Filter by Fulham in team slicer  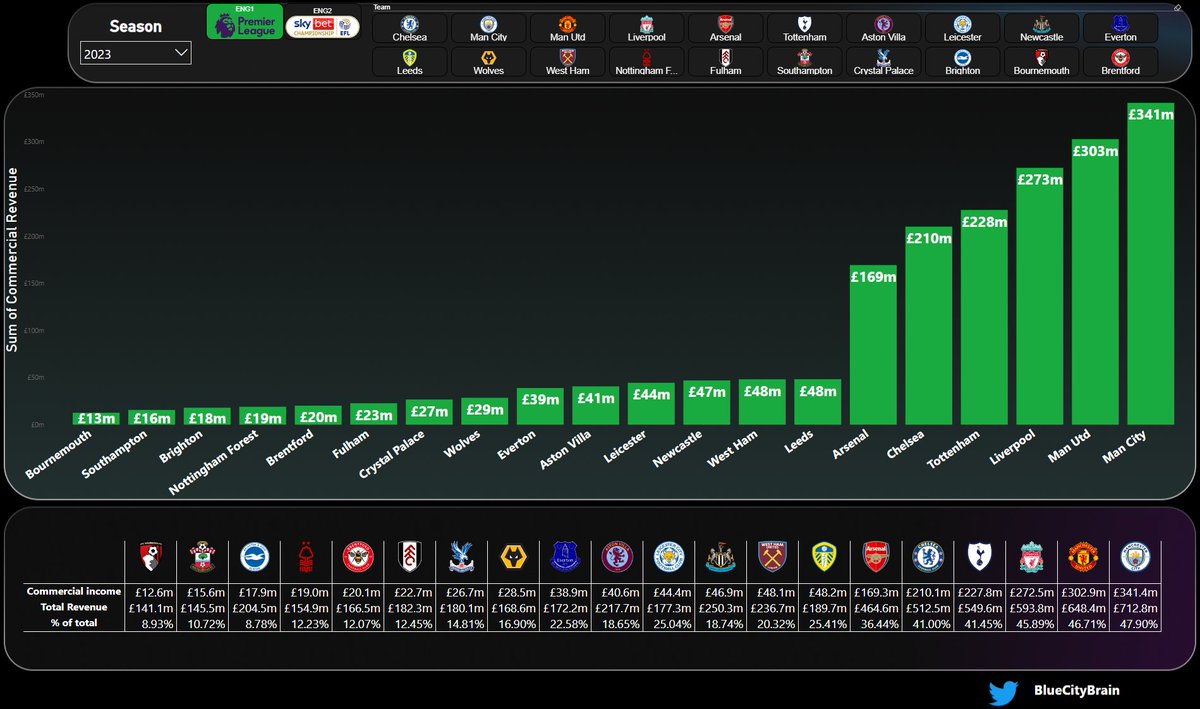(725, 62)
